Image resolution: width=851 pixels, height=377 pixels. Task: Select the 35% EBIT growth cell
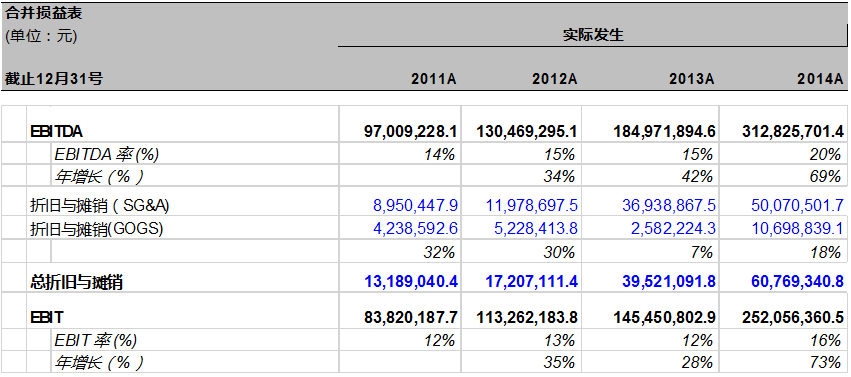pos(560,362)
